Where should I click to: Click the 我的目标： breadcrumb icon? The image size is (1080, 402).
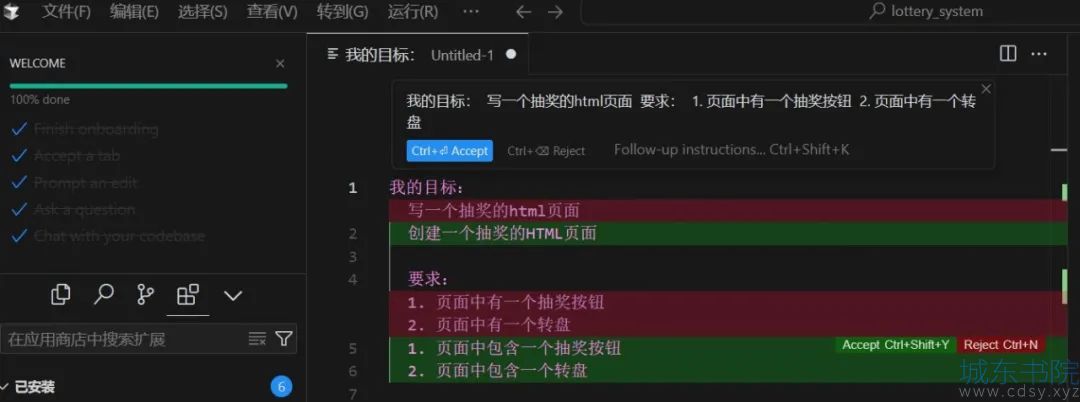pos(333,54)
